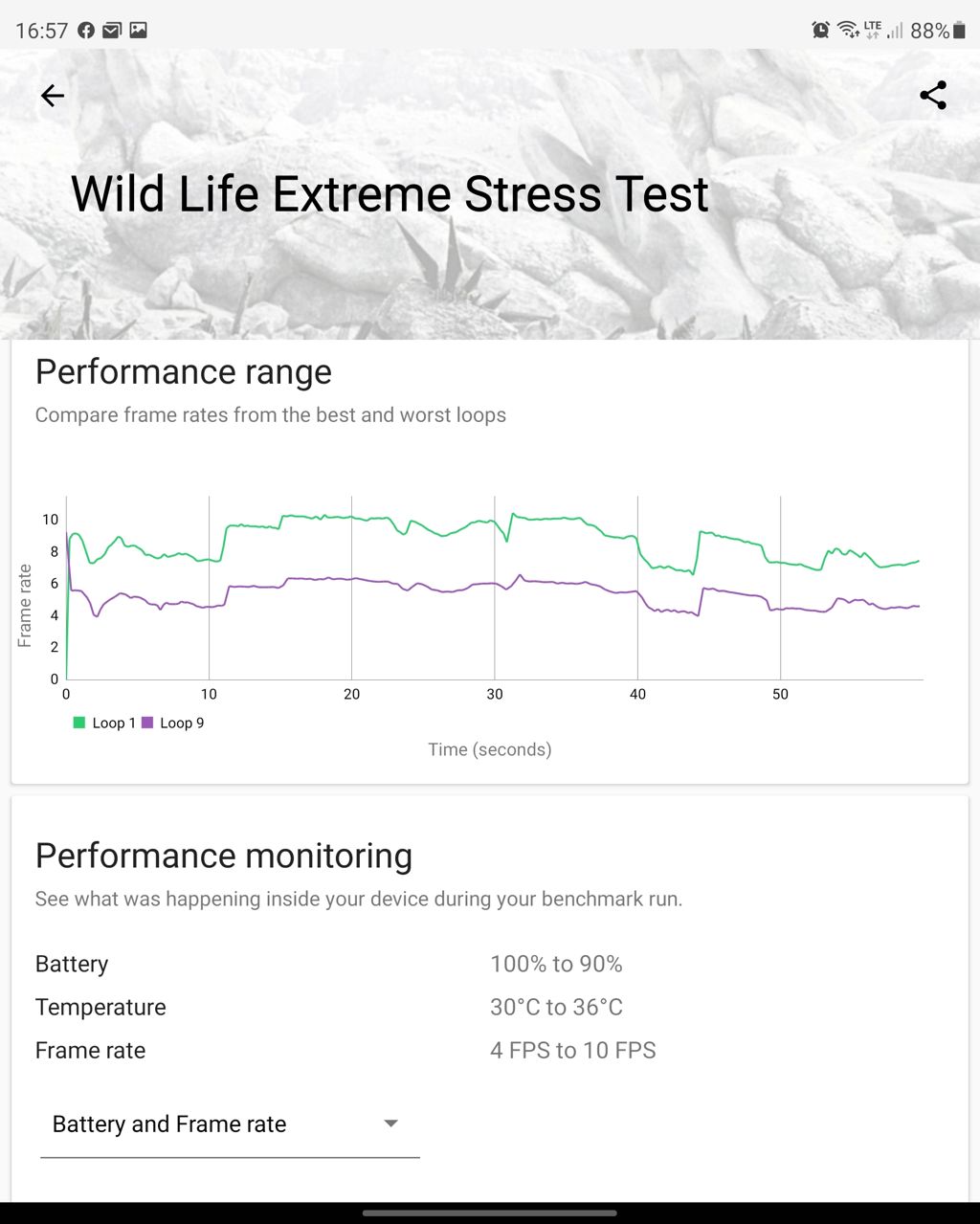Screen dimensions: 980x1224
Task: Click the purple Loop 9 color swatch
Action: pos(147,723)
